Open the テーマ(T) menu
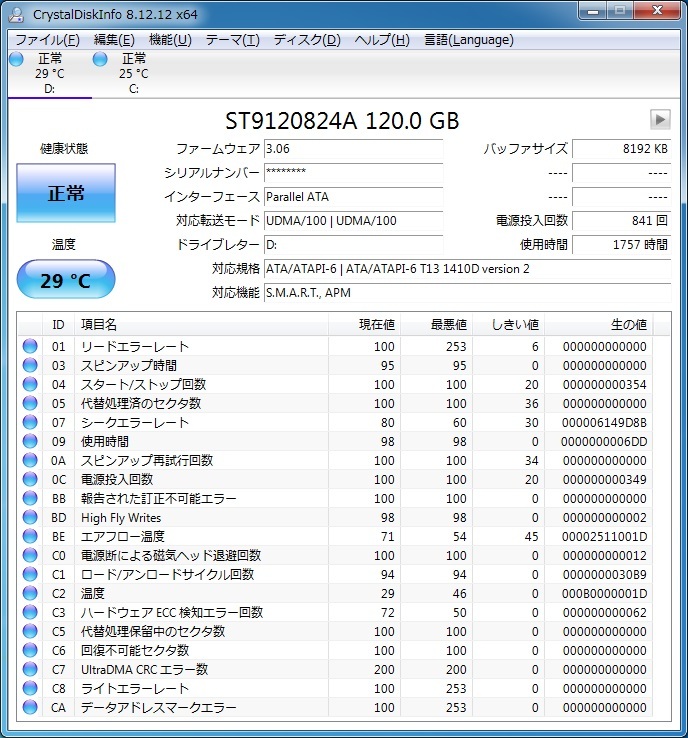Image resolution: width=688 pixels, height=738 pixels. click(232, 40)
